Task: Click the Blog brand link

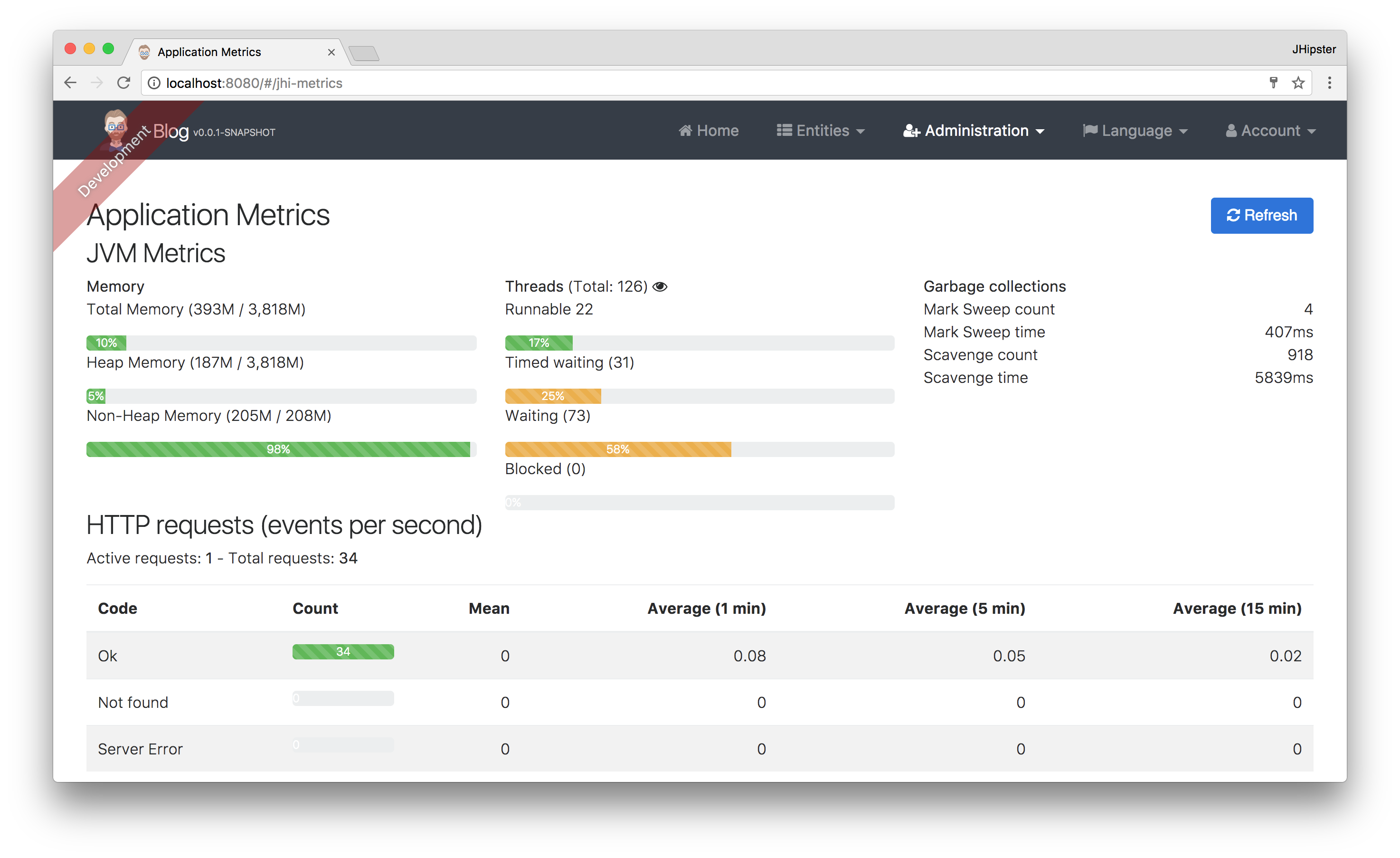Action: point(171,131)
